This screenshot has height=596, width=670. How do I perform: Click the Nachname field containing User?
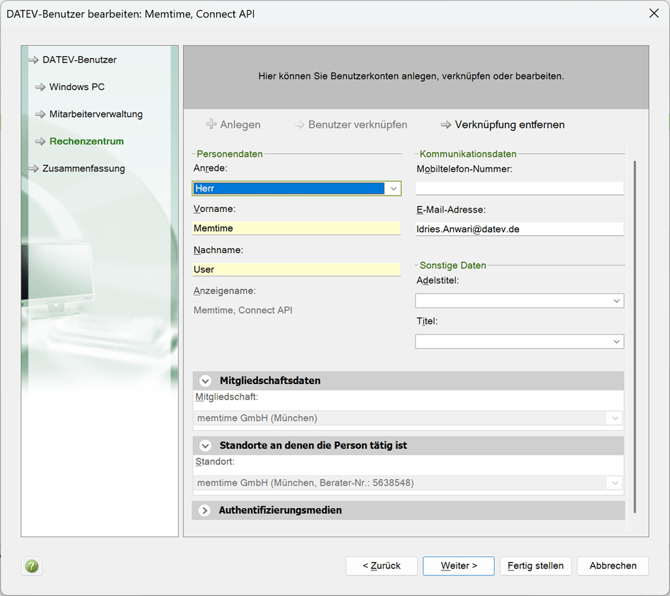click(x=296, y=269)
